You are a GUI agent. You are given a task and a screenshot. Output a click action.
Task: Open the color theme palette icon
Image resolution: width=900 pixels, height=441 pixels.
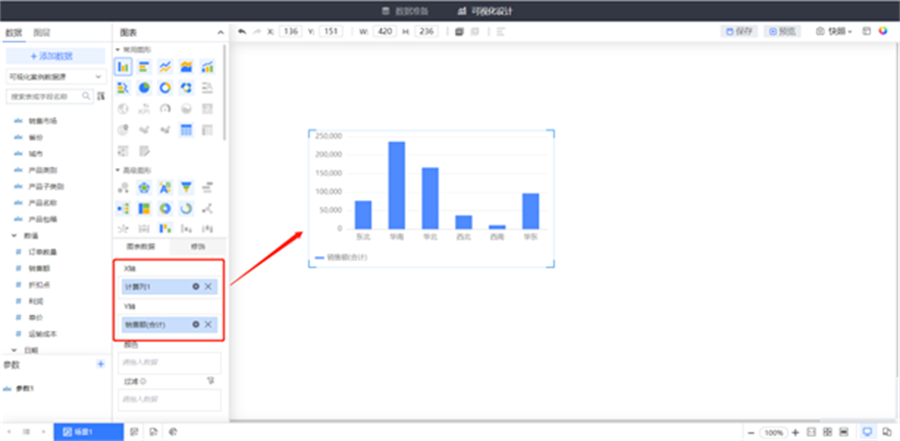[x=883, y=31]
